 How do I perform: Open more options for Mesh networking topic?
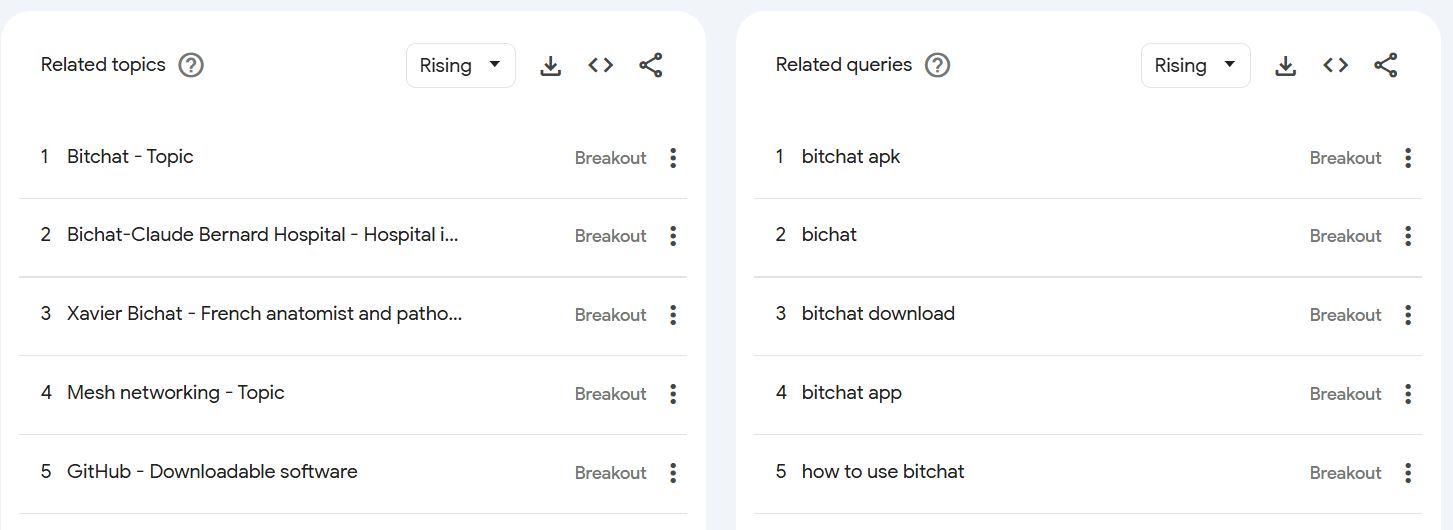[673, 394]
